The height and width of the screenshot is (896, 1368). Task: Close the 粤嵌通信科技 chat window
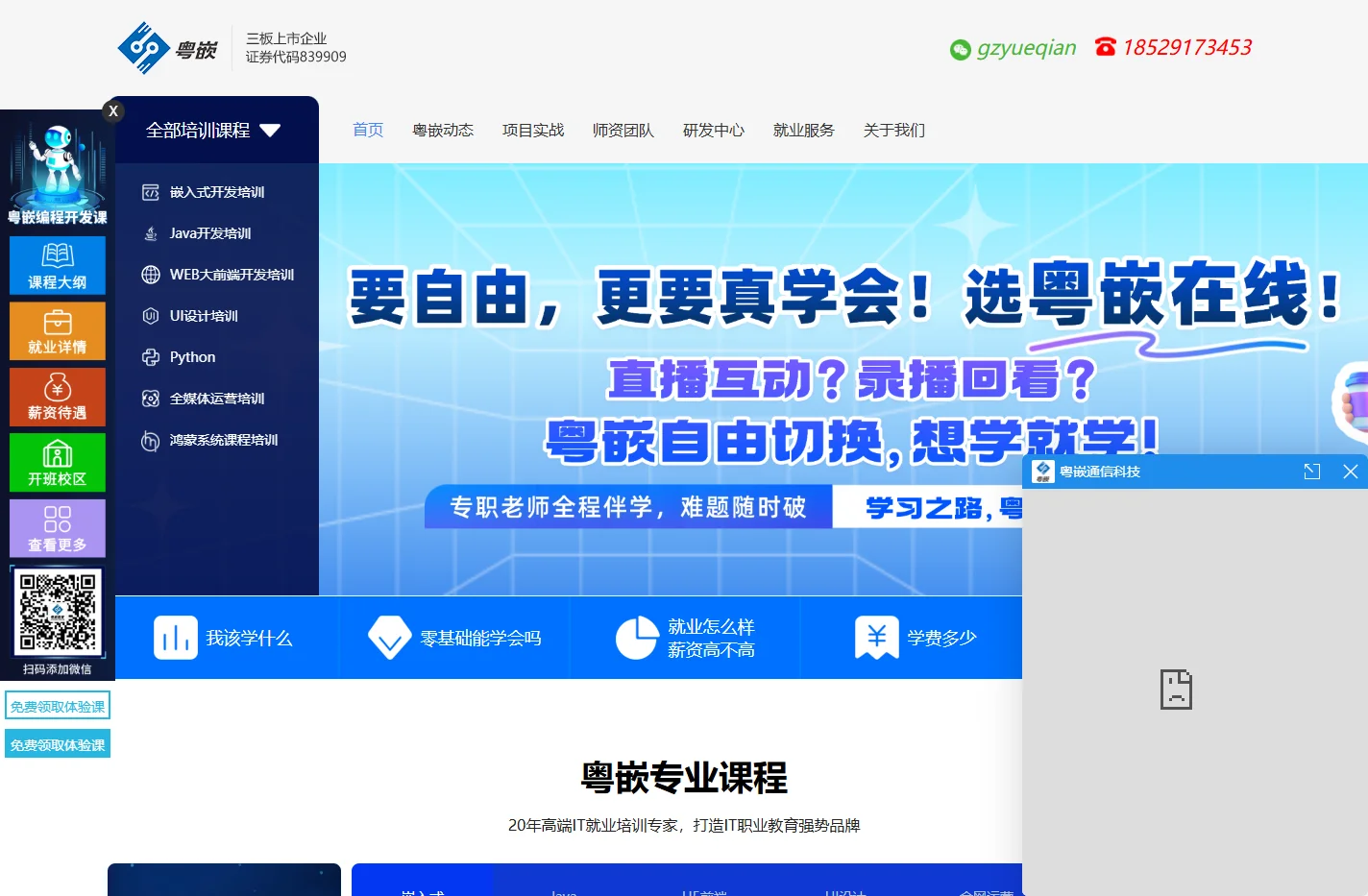[x=1350, y=472]
